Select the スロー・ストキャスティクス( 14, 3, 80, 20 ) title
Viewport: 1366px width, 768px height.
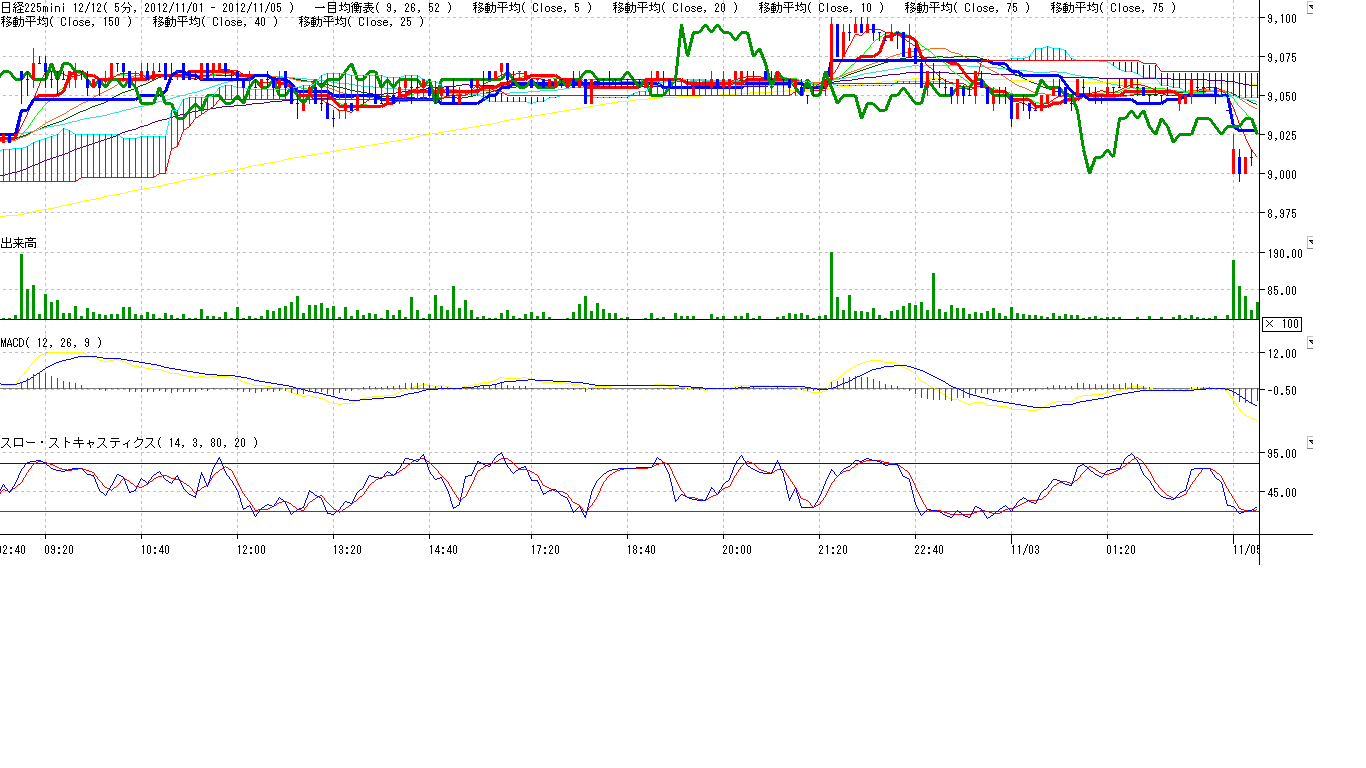[130, 442]
